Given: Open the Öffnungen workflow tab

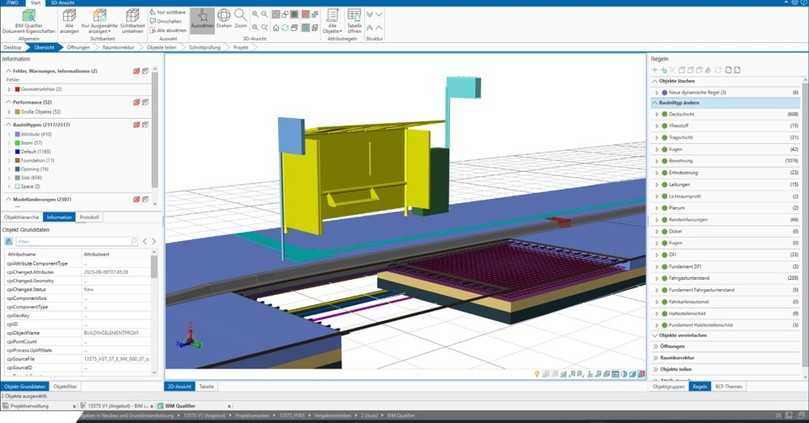Looking at the screenshot, I should click(78, 47).
